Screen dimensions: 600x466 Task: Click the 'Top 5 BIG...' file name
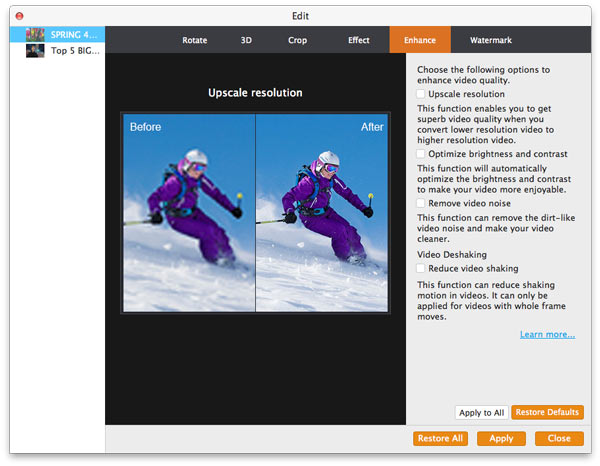click(75, 51)
